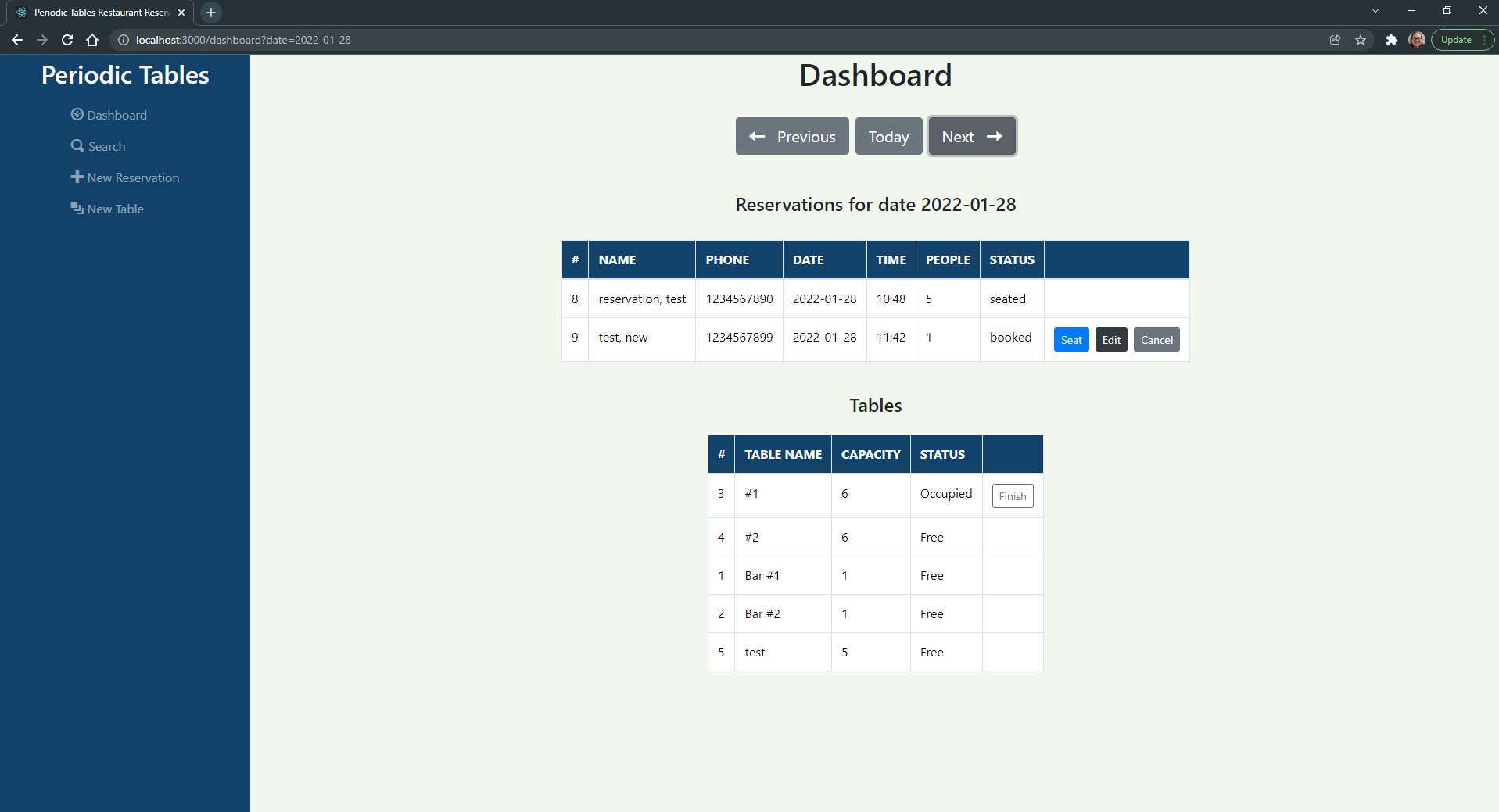Open the Chrome profile avatar
Image resolution: width=1499 pixels, height=812 pixels.
coord(1417,40)
